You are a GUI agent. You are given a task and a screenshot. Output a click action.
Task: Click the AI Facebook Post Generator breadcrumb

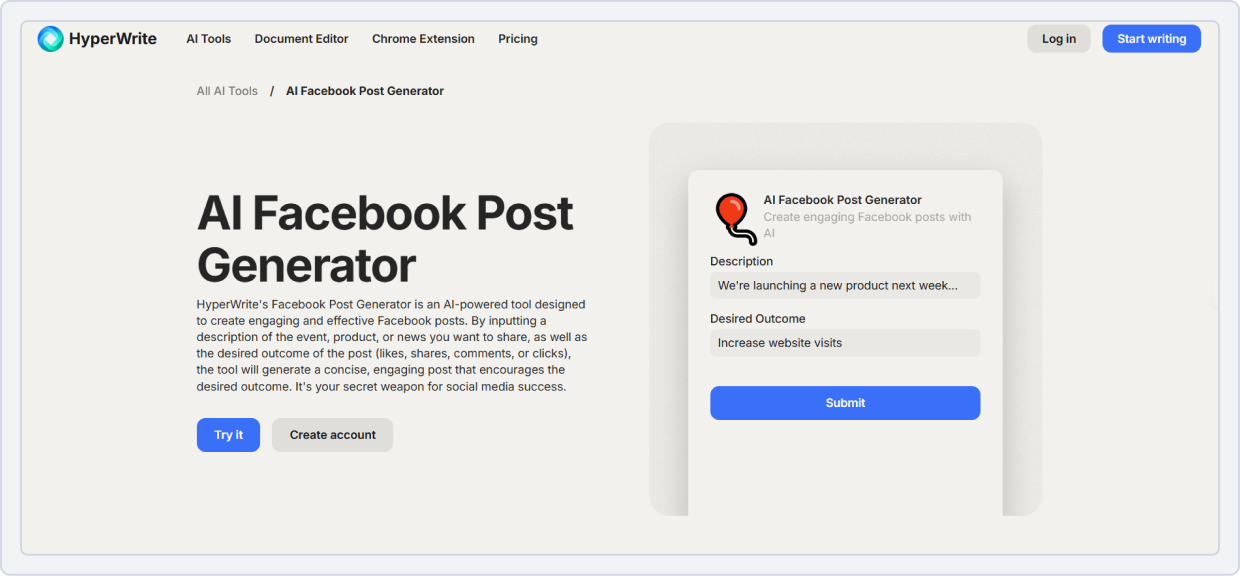pyautogui.click(x=365, y=91)
